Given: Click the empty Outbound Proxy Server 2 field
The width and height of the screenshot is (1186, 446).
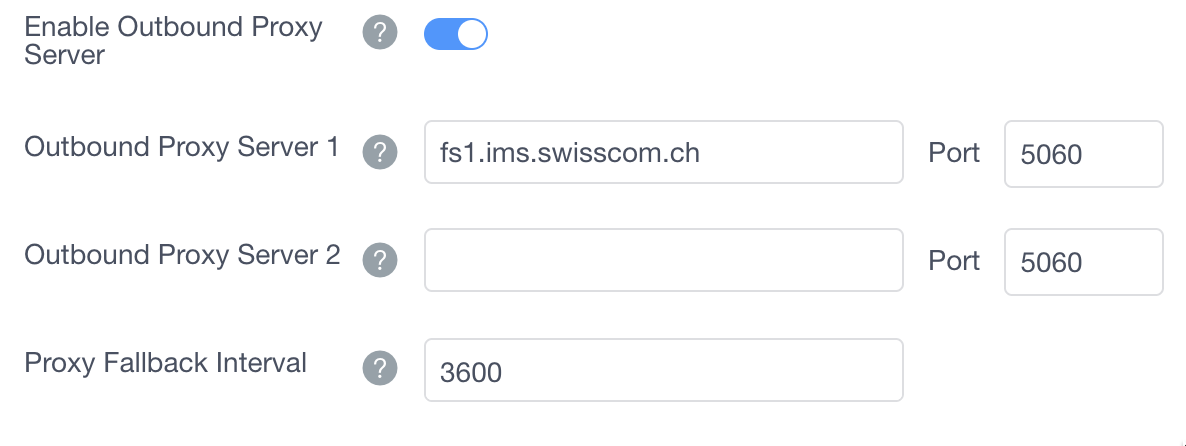Looking at the screenshot, I should [663, 261].
